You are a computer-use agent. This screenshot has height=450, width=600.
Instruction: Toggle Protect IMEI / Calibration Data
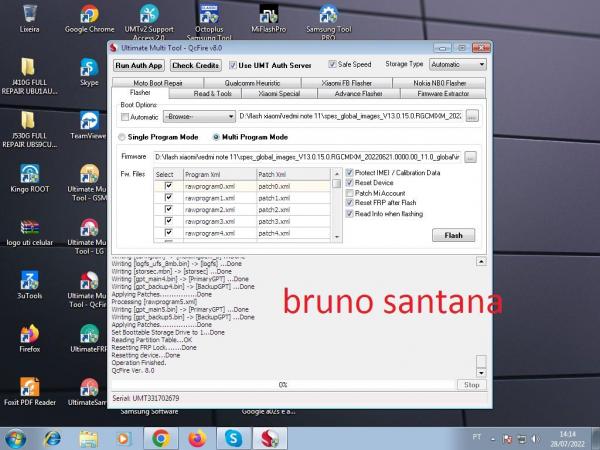coord(349,173)
